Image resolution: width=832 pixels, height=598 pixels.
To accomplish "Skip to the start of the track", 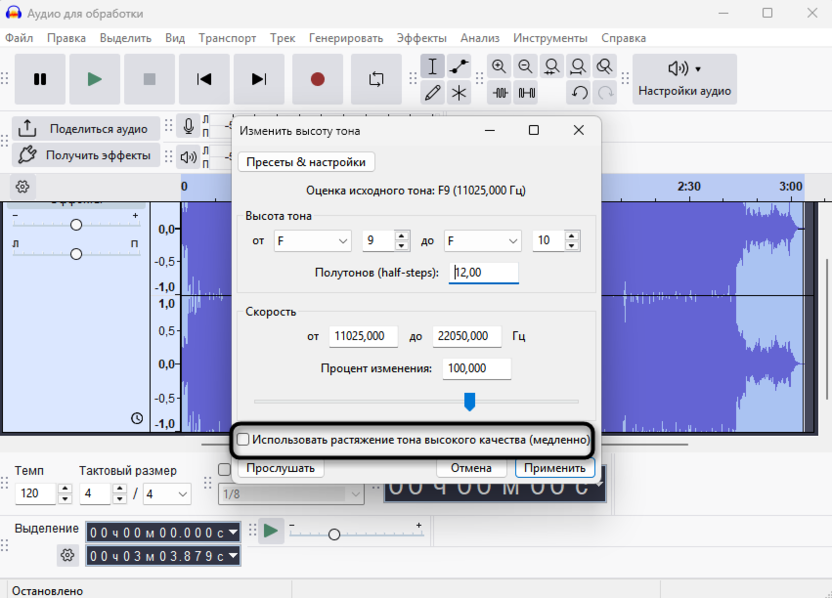I will click(204, 79).
